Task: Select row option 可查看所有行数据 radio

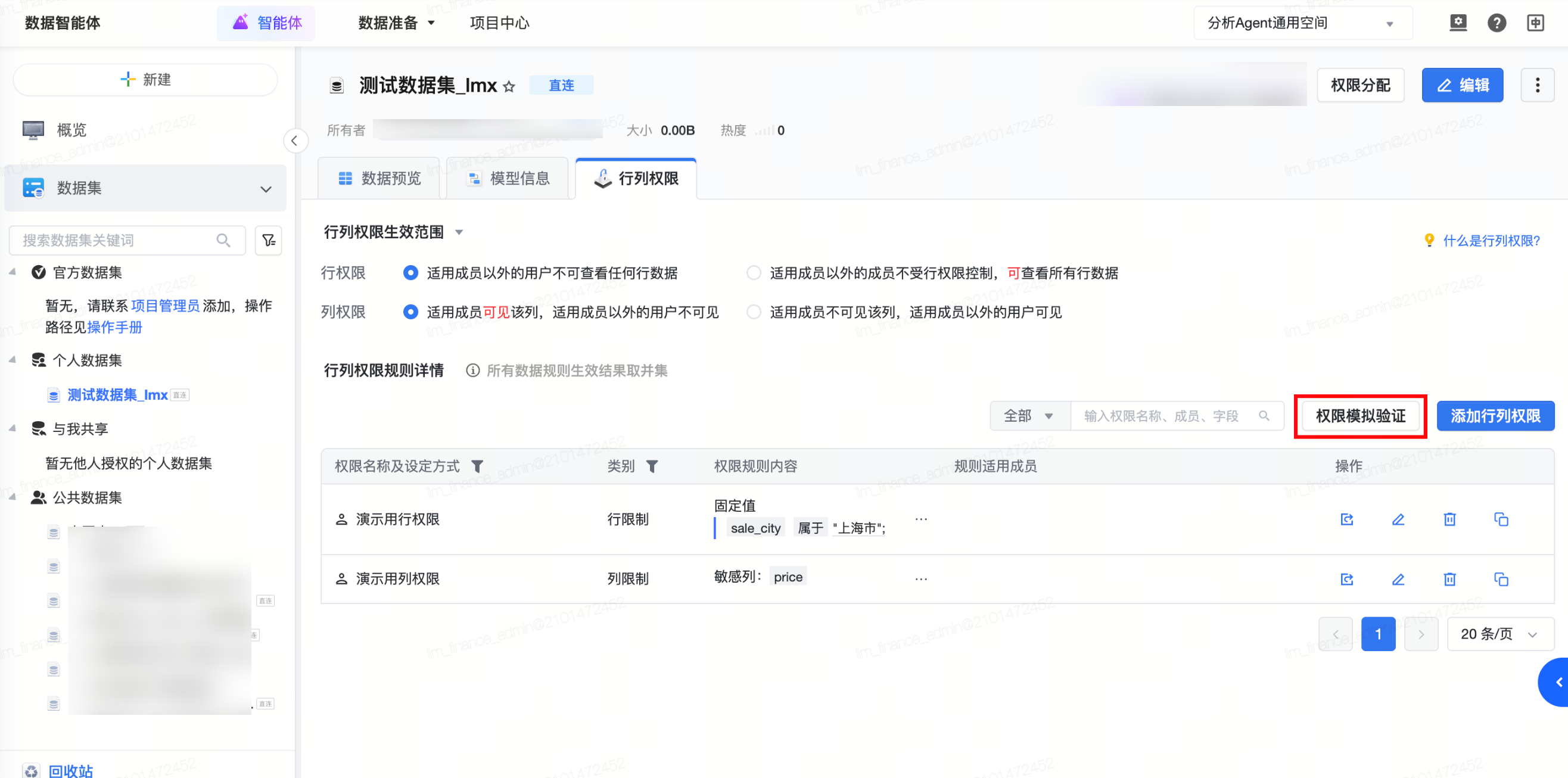Action: 754,273
